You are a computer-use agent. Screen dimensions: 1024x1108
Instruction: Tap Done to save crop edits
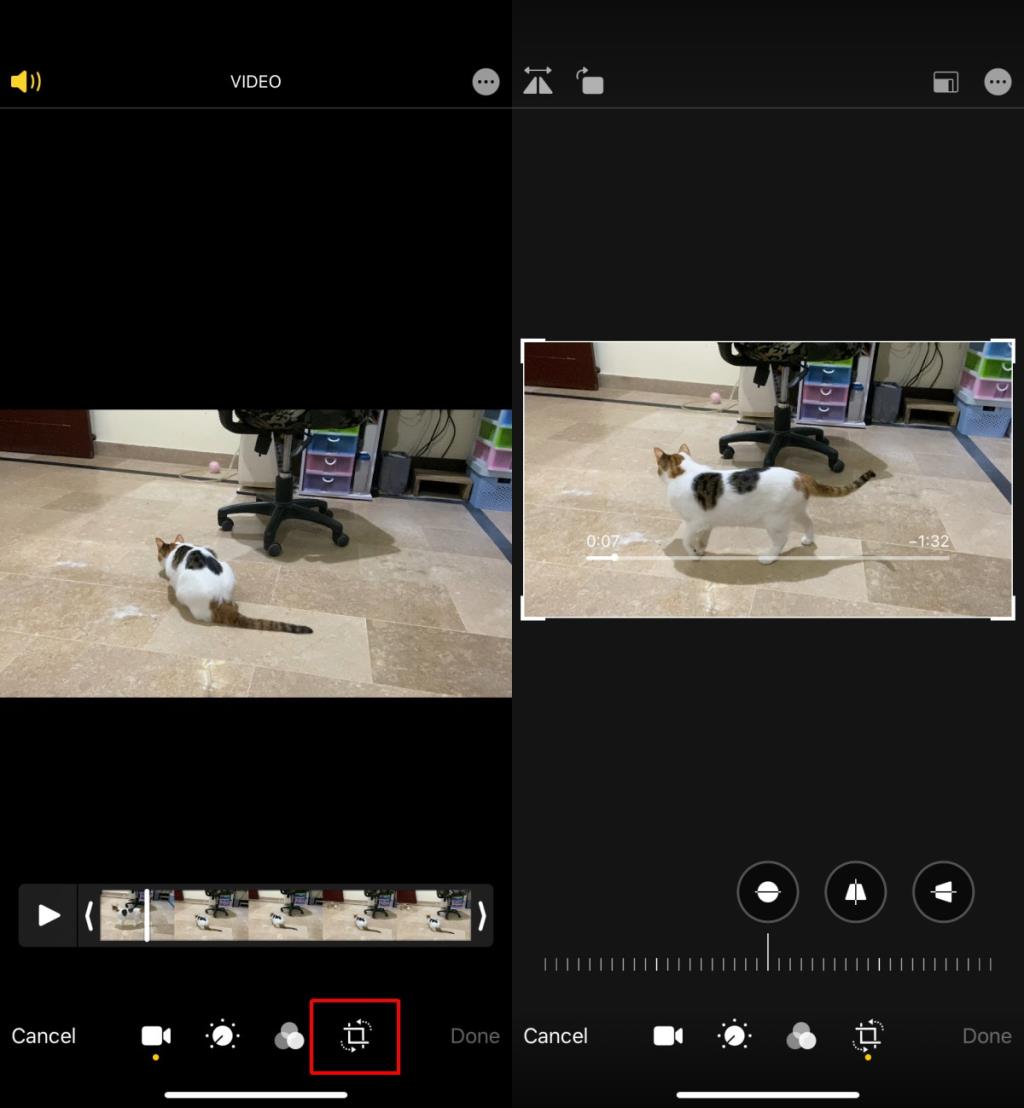[x=987, y=1036]
